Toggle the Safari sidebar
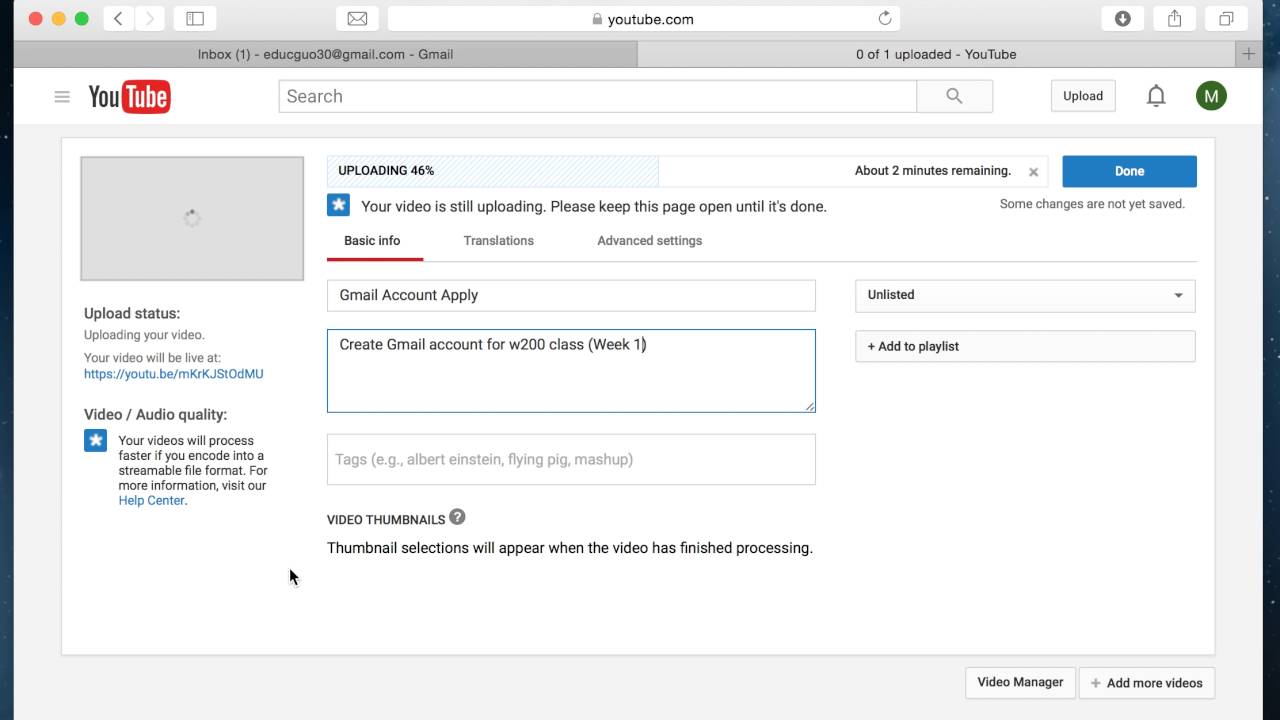 [x=195, y=19]
